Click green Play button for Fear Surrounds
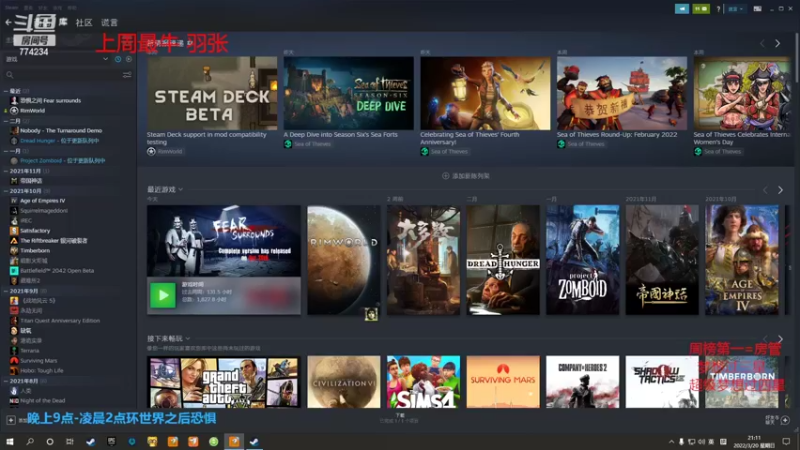 (163, 295)
